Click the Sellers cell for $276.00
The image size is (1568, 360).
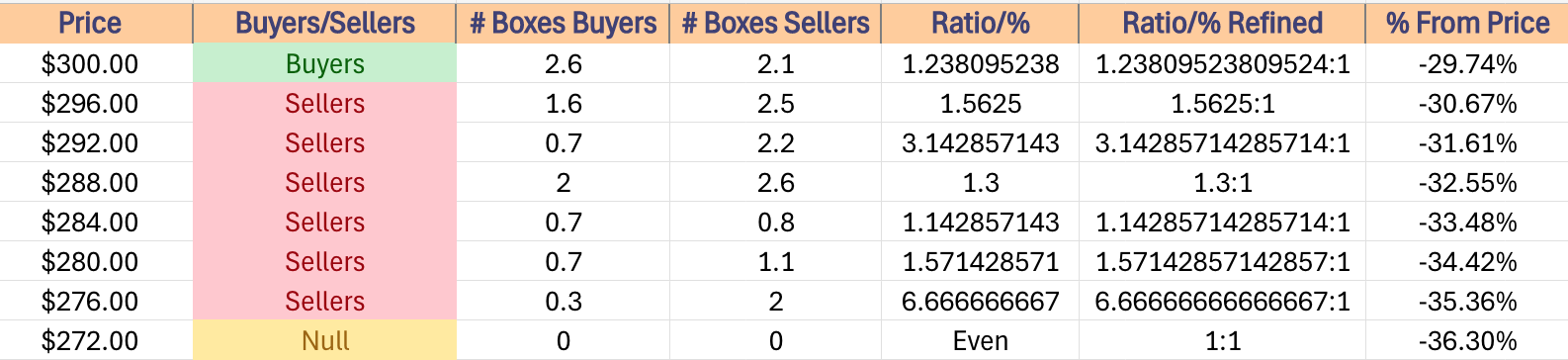(324, 302)
